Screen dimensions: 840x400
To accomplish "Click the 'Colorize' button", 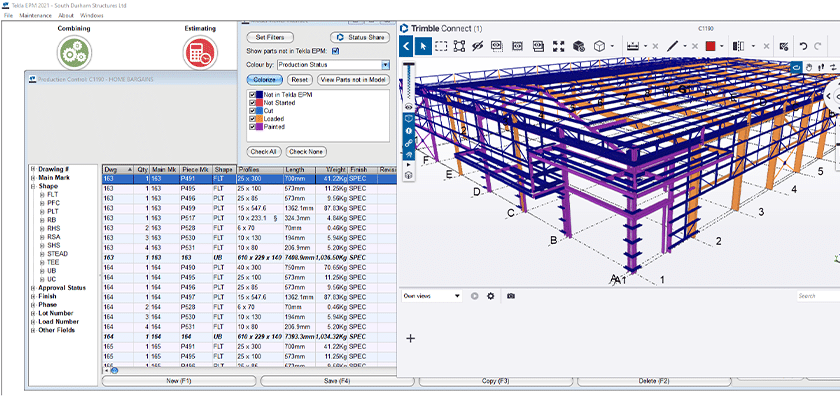I will pos(265,79).
